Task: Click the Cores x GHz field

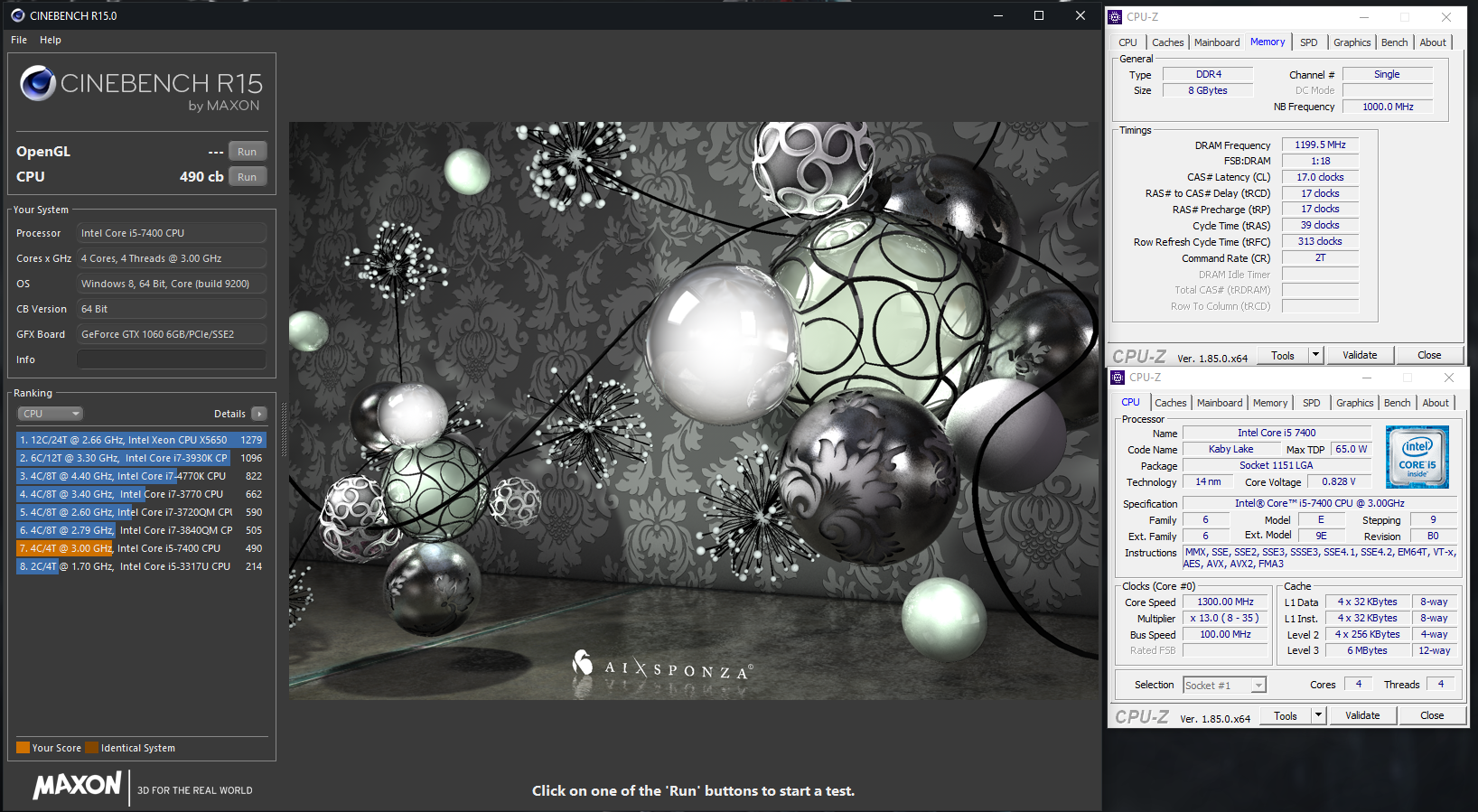Action: tap(172, 258)
